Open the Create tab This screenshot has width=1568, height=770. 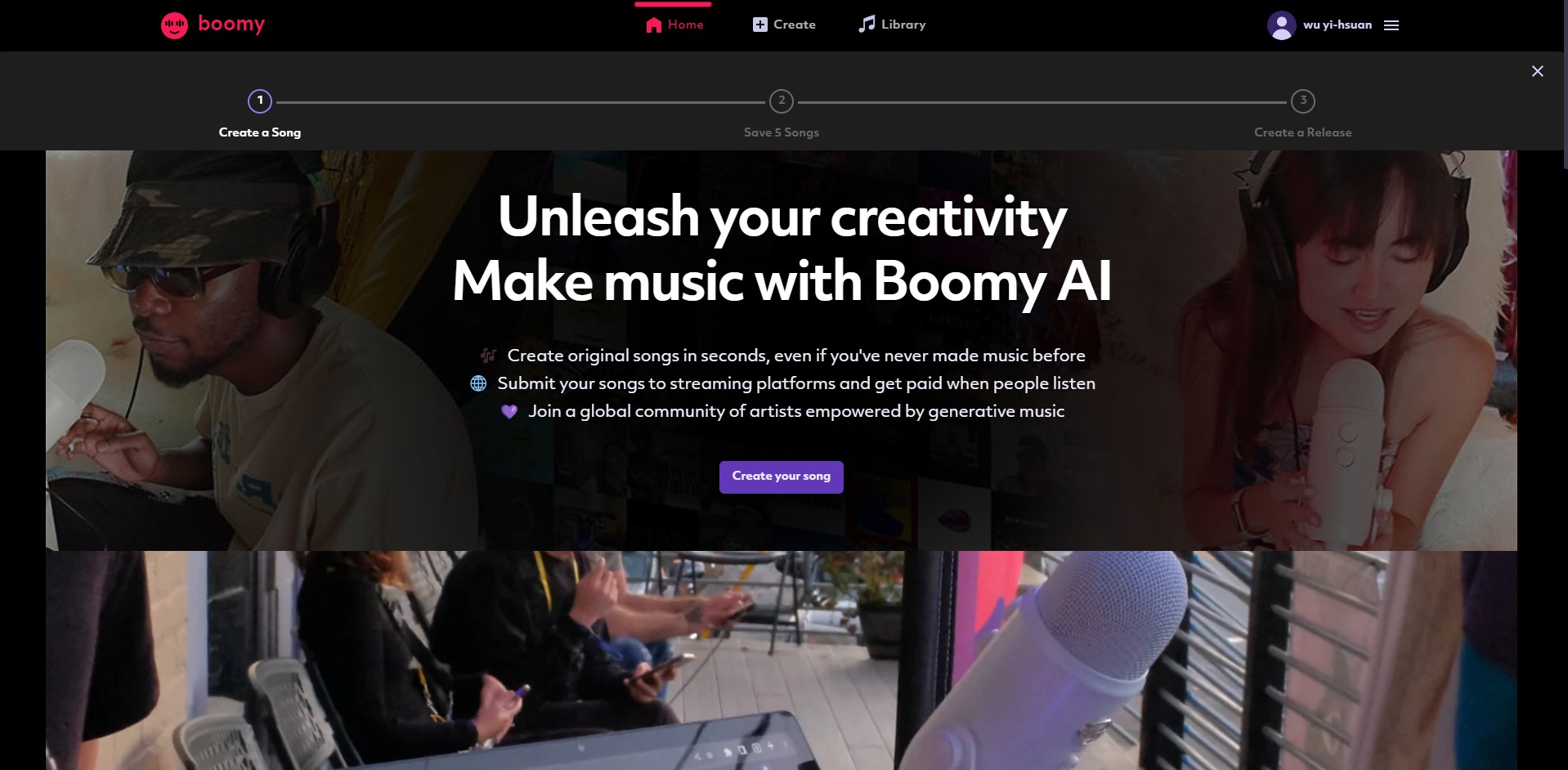[784, 25]
